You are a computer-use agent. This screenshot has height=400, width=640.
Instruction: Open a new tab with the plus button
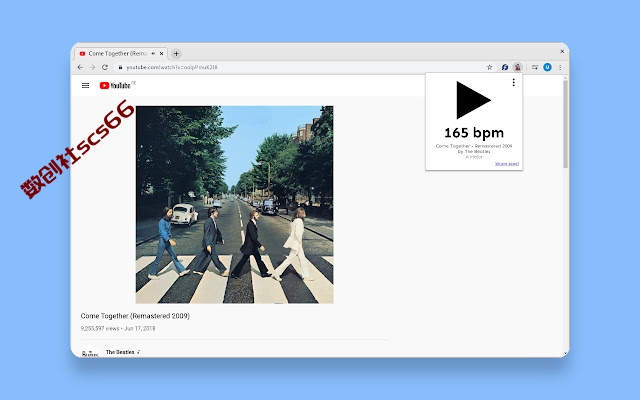click(x=176, y=53)
